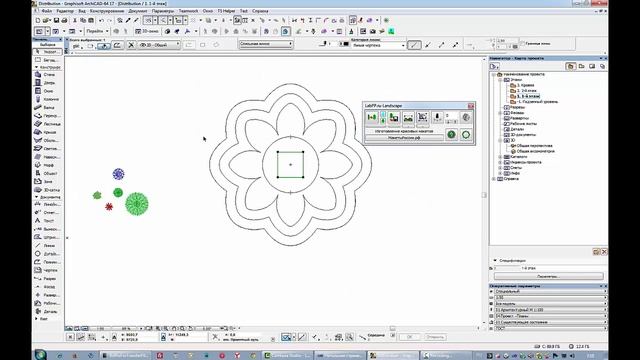Image resolution: width=640 pixels, height=360 pixels.
Task: Select the Door (Дверь) tool
Action: [47, 83]
